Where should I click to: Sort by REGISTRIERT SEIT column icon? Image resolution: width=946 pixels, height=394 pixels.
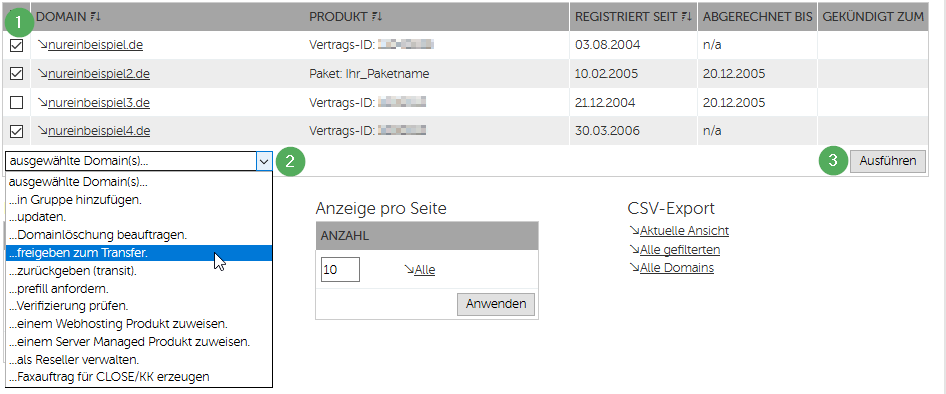(687, 17)
